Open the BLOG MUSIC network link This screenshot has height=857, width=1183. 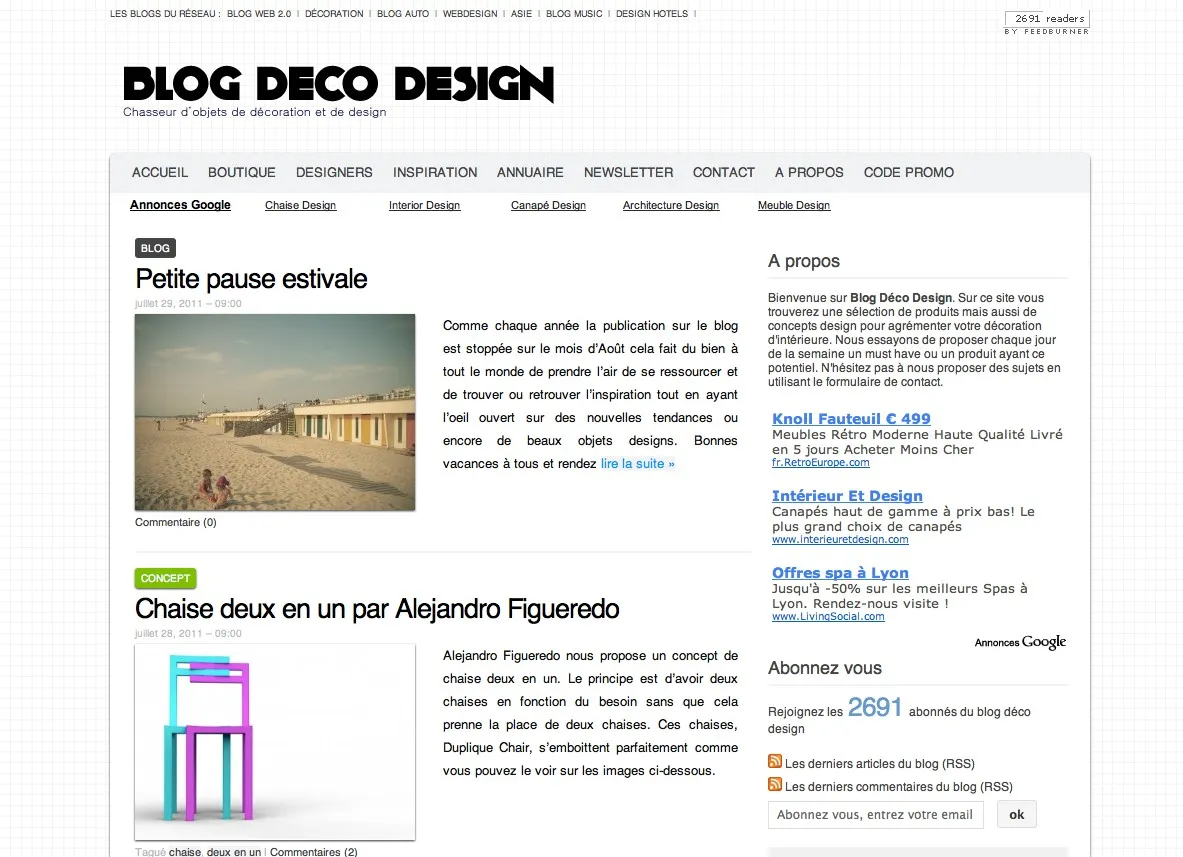tap(574, 14)
